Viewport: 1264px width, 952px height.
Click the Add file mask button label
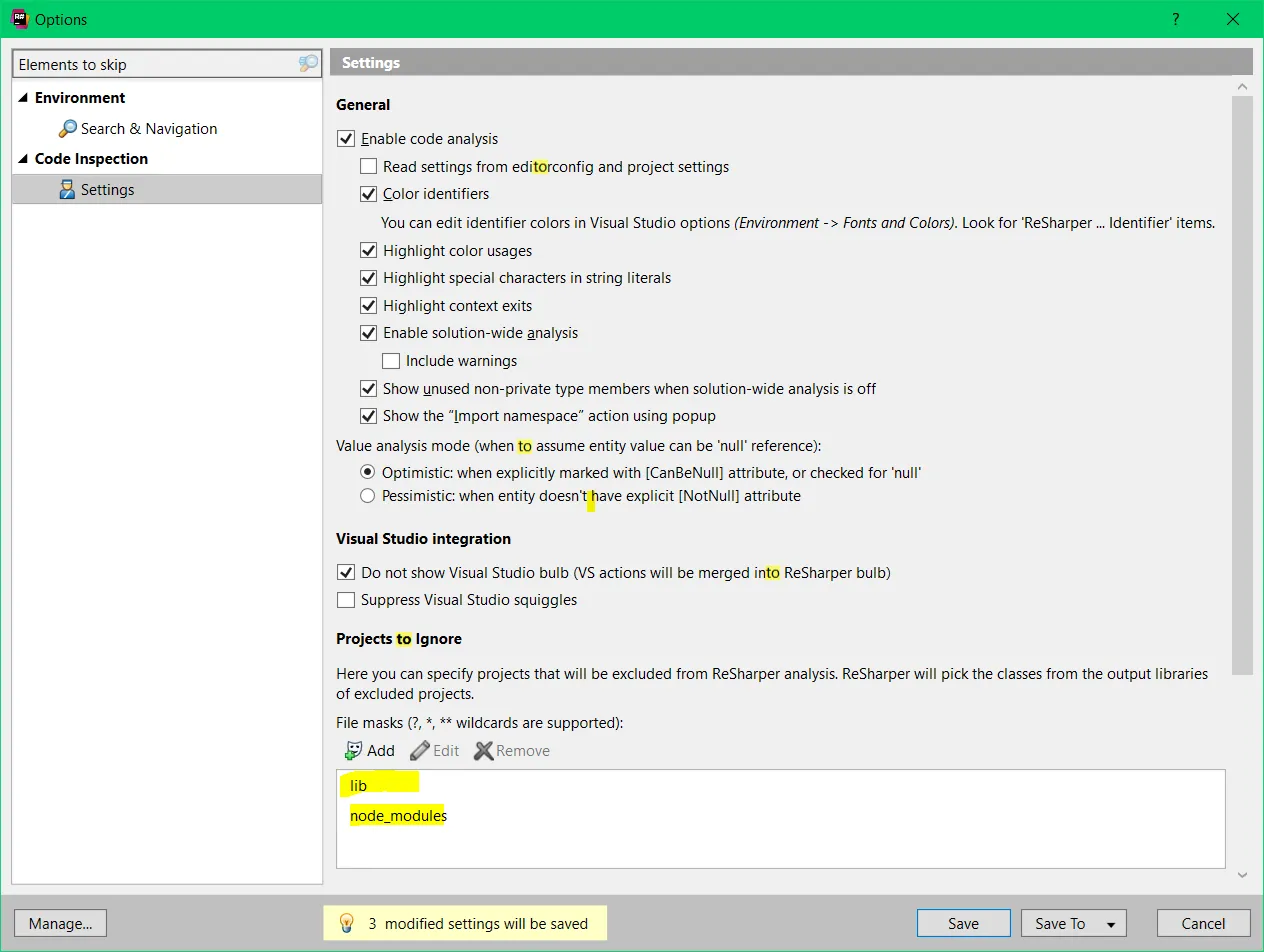click(x=381, y=751)
